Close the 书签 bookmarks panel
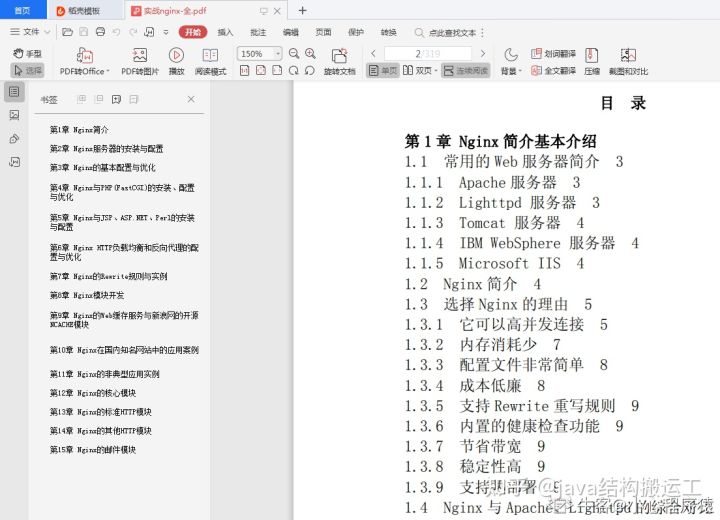 click(x=191, y=99)
